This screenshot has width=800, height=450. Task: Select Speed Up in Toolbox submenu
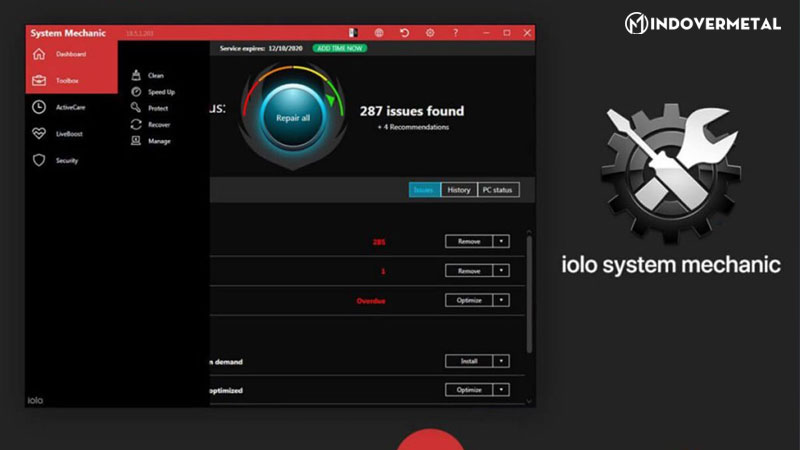pos(159,92)
